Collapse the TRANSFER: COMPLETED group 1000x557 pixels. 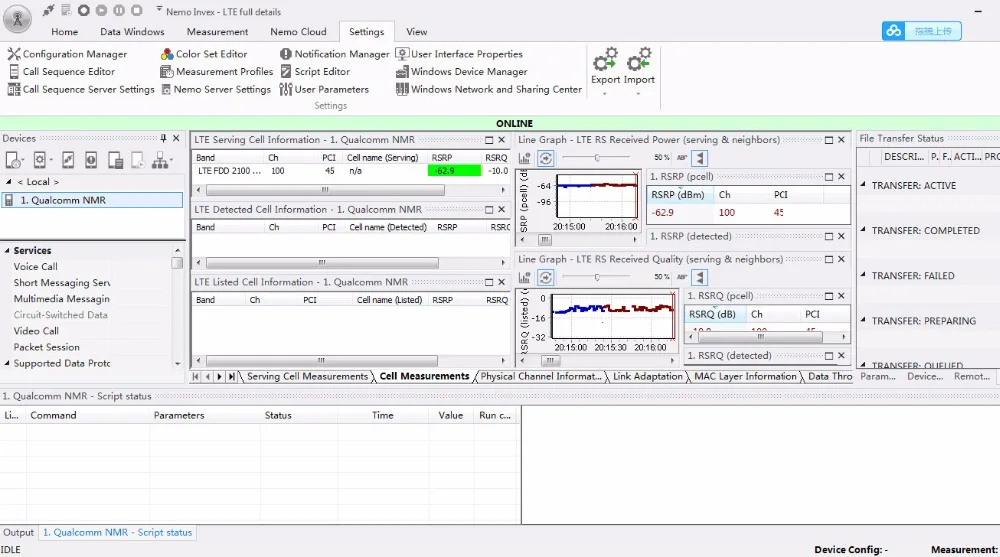pos(863,230)
